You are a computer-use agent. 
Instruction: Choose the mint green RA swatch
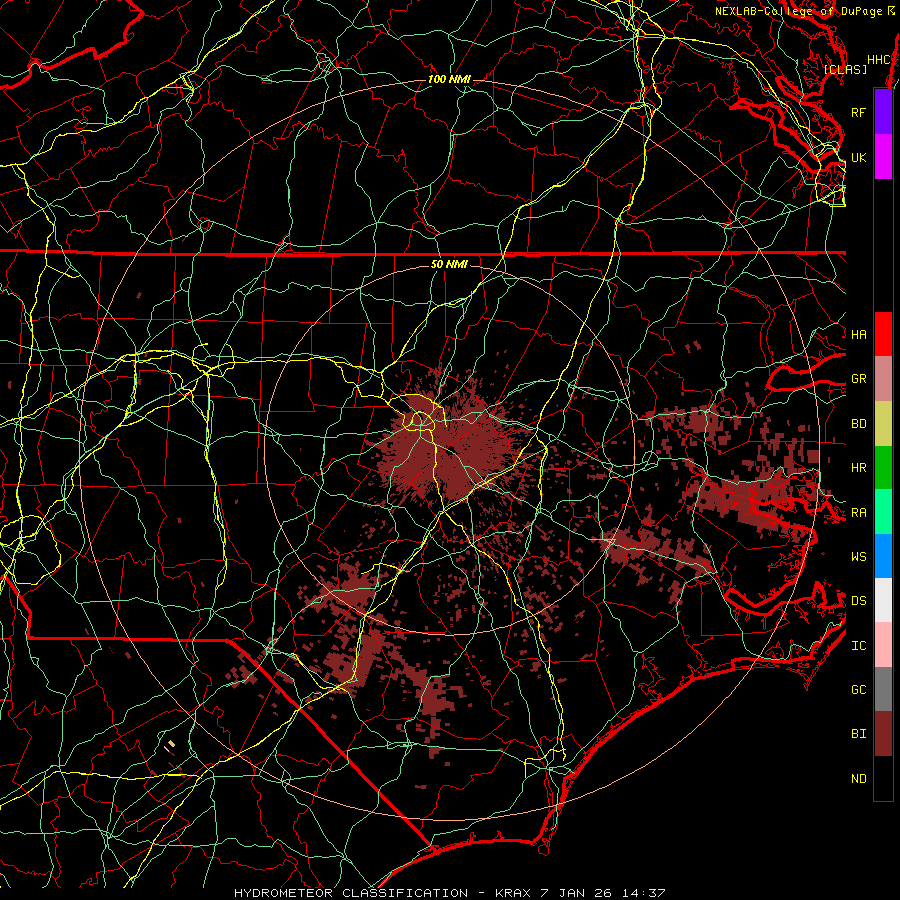[x=883, y=512]
